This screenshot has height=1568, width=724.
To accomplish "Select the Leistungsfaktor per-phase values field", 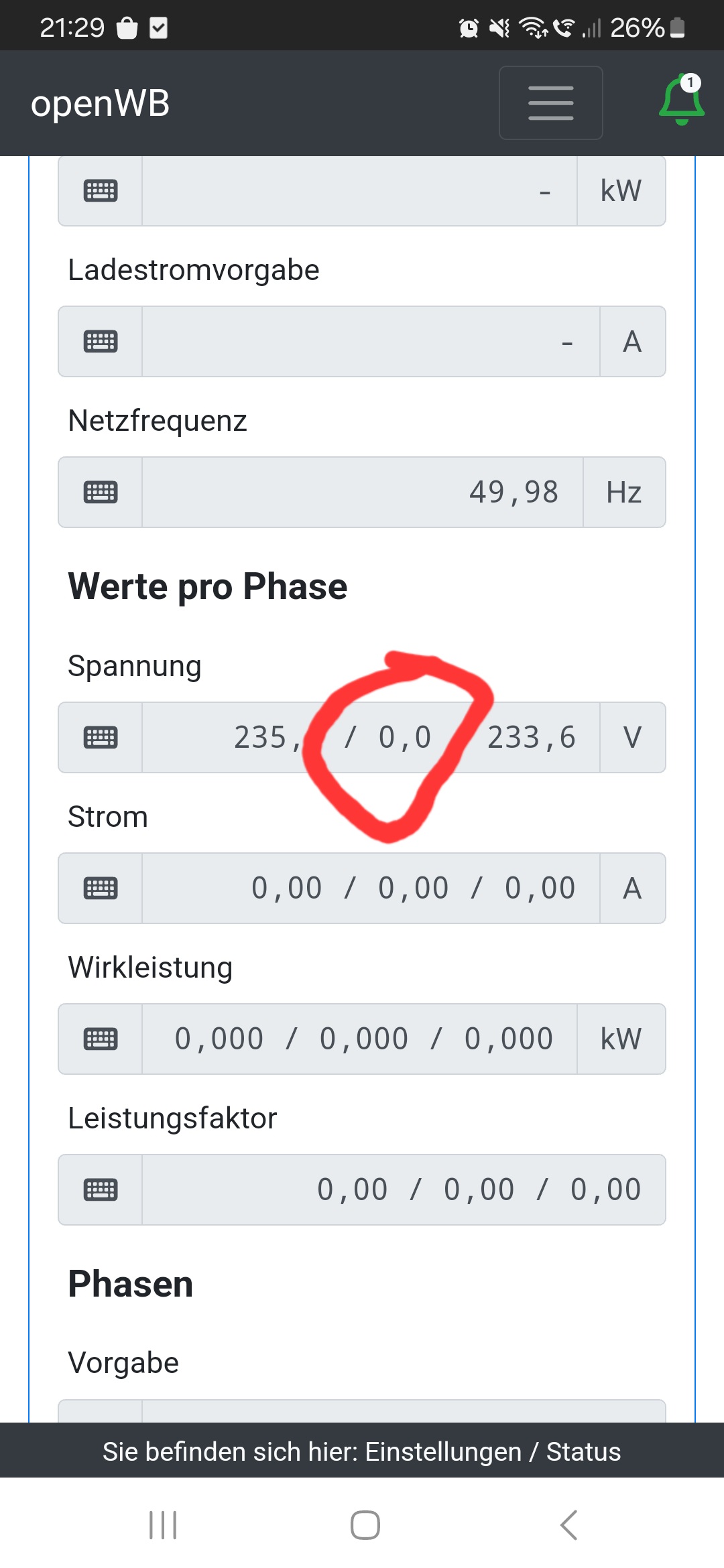I will pyautogui.click(x=404, y=1190).
